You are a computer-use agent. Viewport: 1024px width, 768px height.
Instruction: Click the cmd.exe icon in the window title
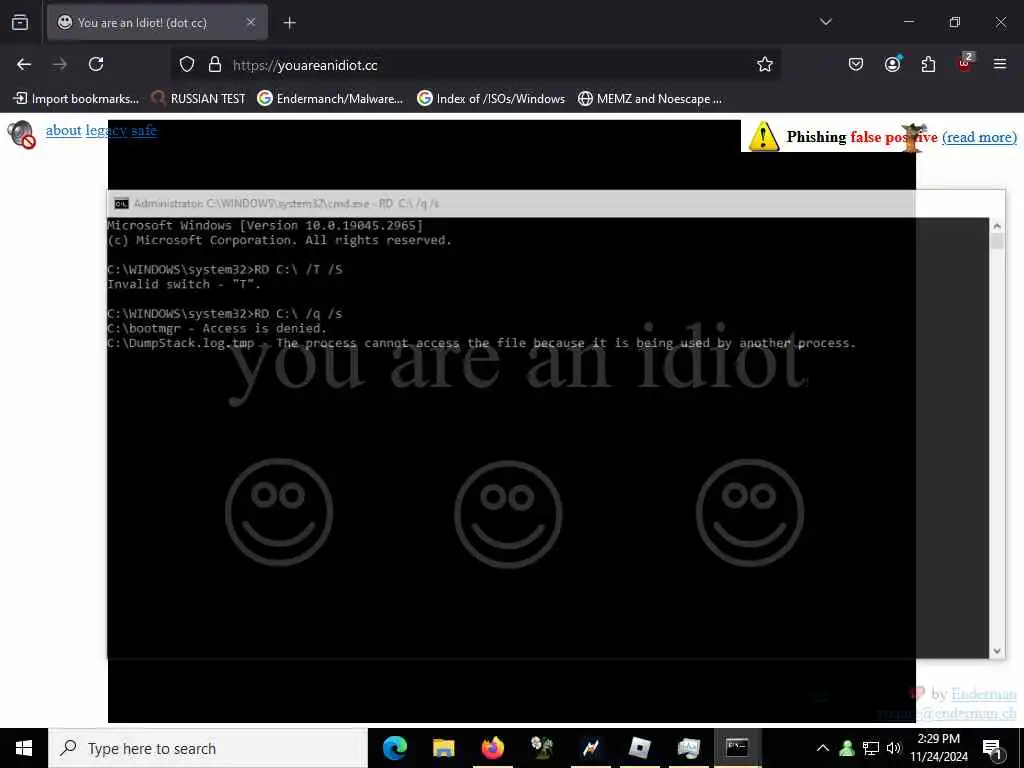121,204
